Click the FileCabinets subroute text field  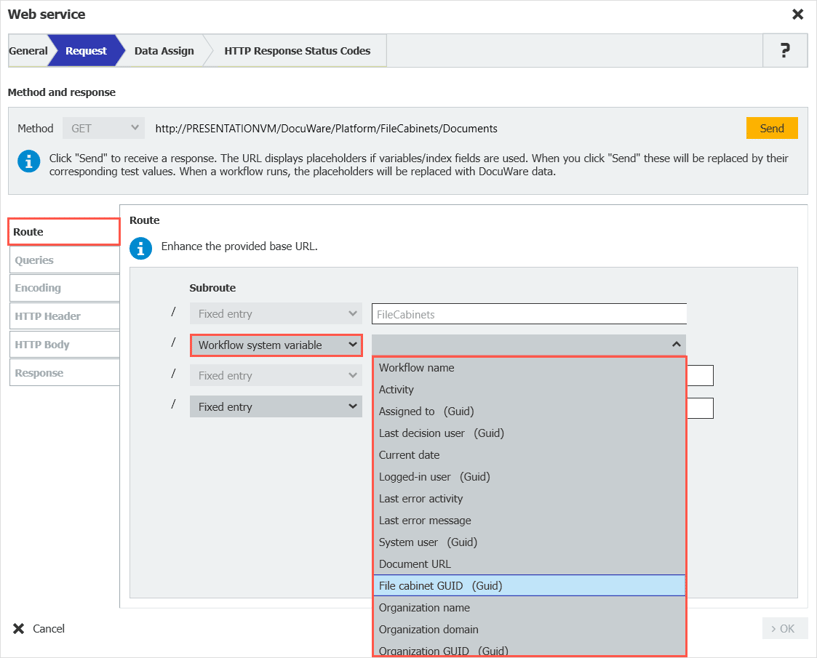pyautogui.click(x=528, y=314)
